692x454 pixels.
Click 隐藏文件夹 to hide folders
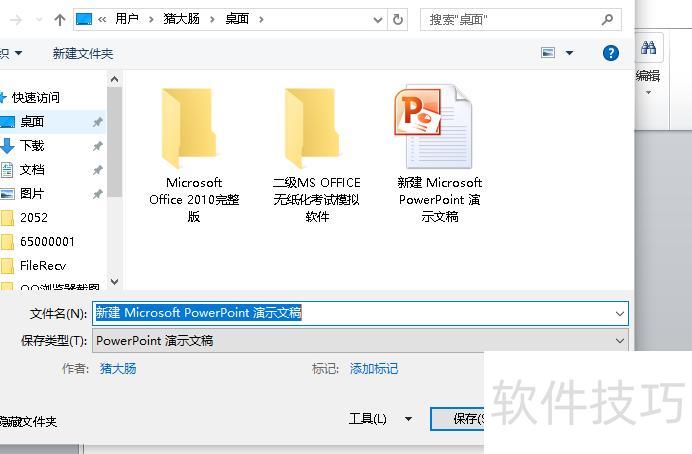tap(28, 422)
